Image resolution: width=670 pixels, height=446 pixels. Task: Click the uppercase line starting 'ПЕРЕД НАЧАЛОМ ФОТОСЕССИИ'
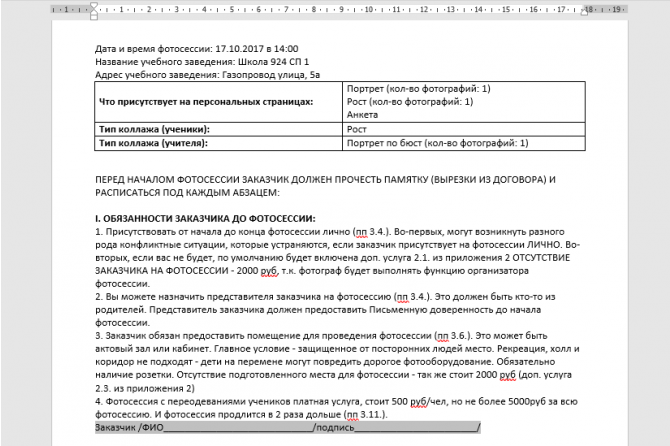pos(325,179)
